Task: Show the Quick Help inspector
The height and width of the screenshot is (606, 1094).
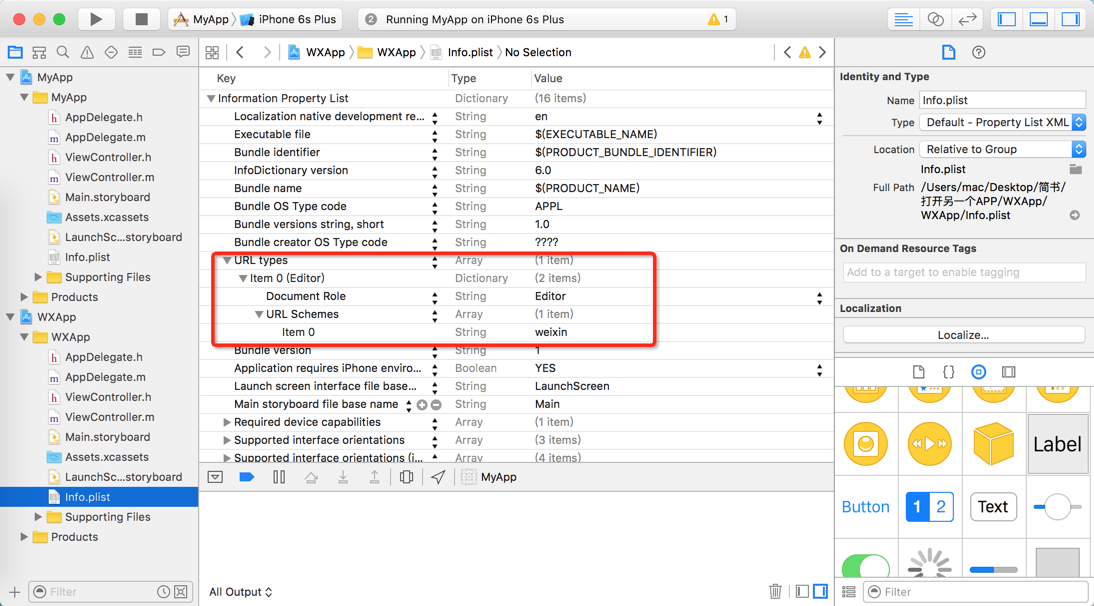Action: coord(979,52)
